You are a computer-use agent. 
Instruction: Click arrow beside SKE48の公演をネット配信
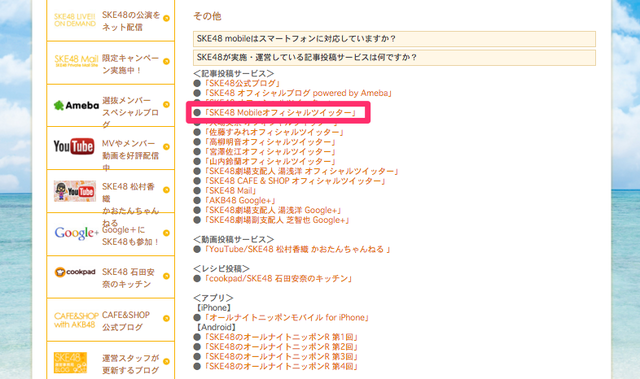coord(166,18)
